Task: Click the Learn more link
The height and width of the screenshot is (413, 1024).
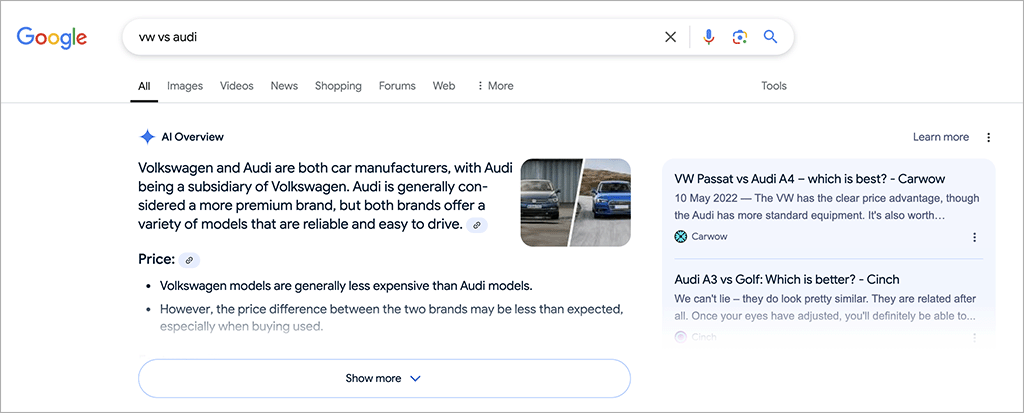Action: [x=940, y=137]
